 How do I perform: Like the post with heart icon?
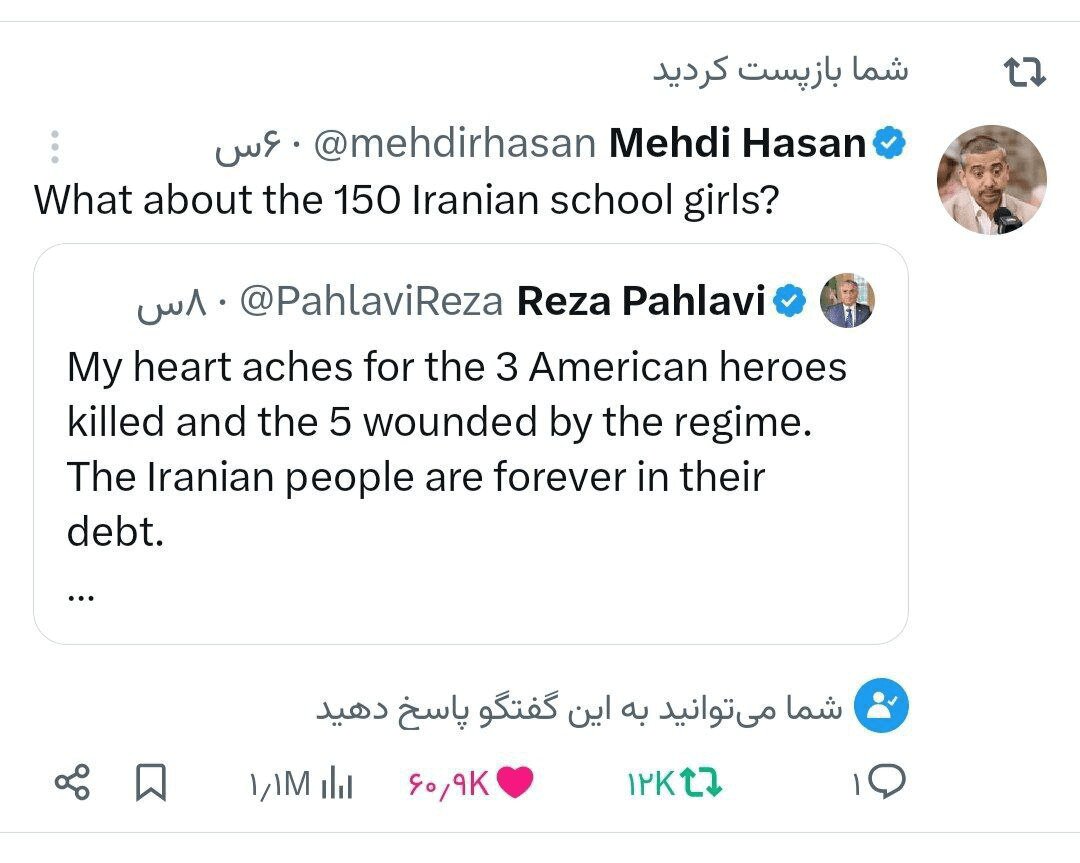tap(514, 783)
